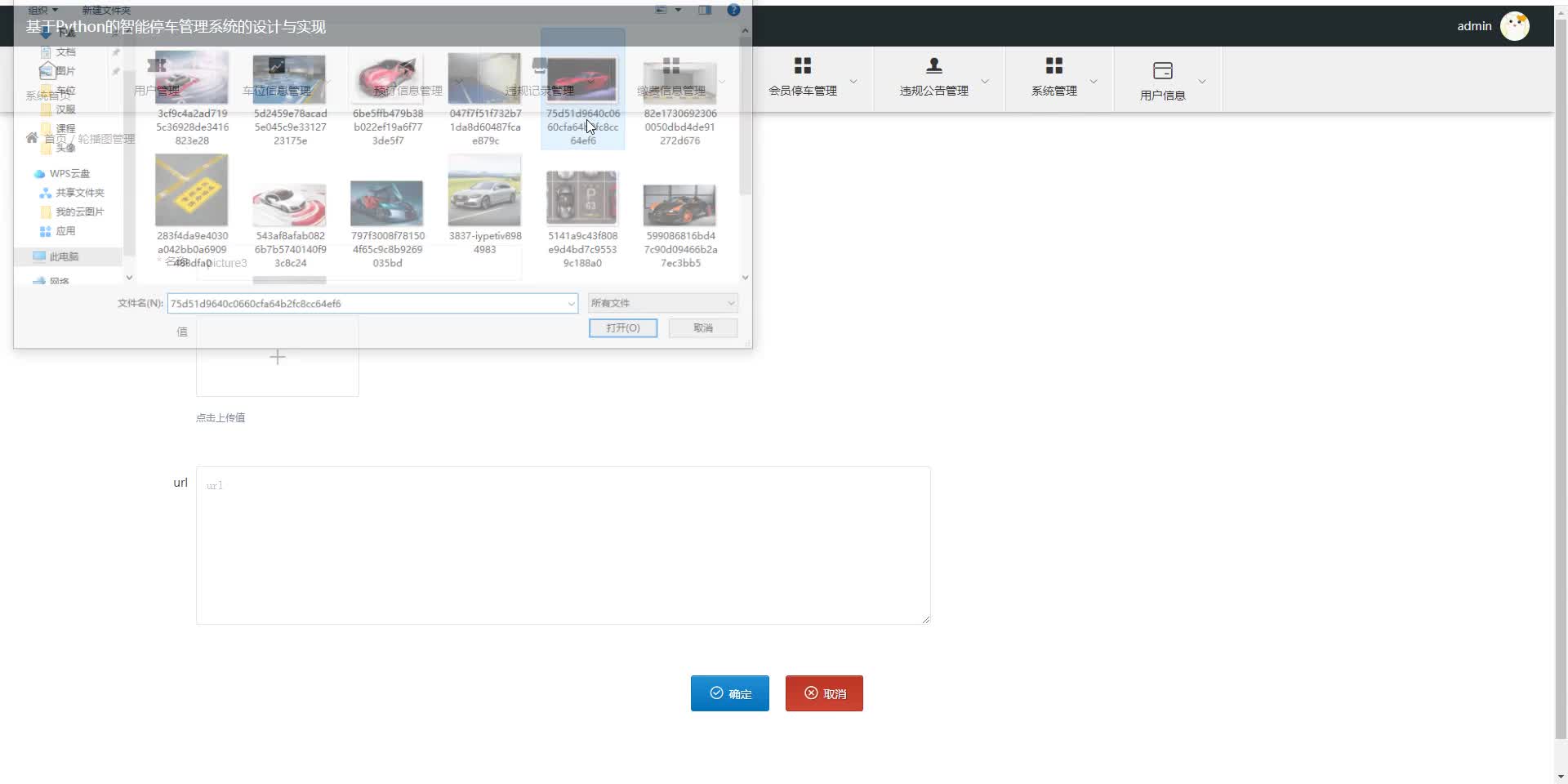Open the 汉服 folder in the sidebar
The height and width of the screenshot is (784, 1568).
coord(65,109)
